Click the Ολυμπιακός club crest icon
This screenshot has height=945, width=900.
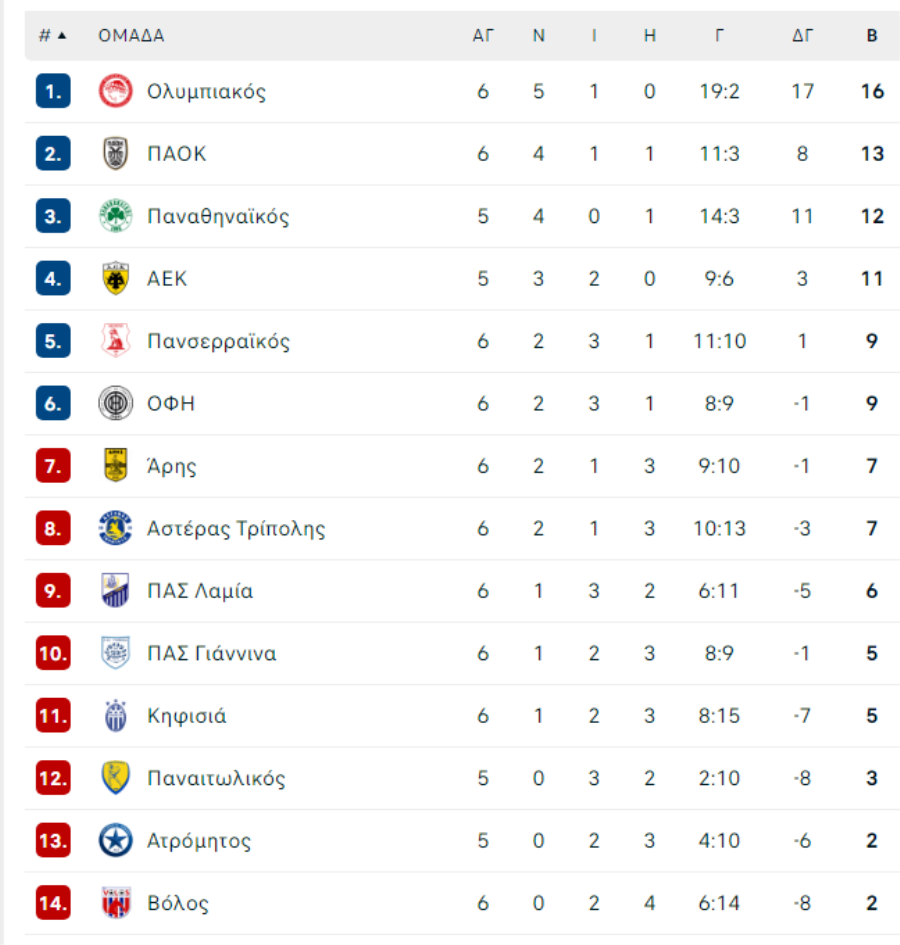point(116,92)
